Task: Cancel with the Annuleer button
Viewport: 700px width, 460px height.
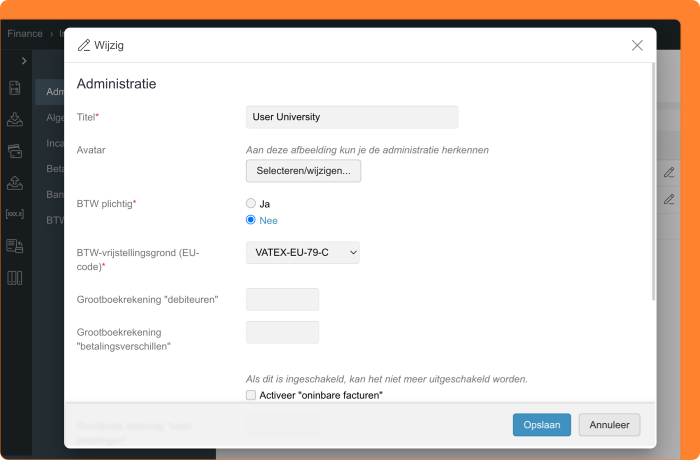Action: click(x=609, y=425)
